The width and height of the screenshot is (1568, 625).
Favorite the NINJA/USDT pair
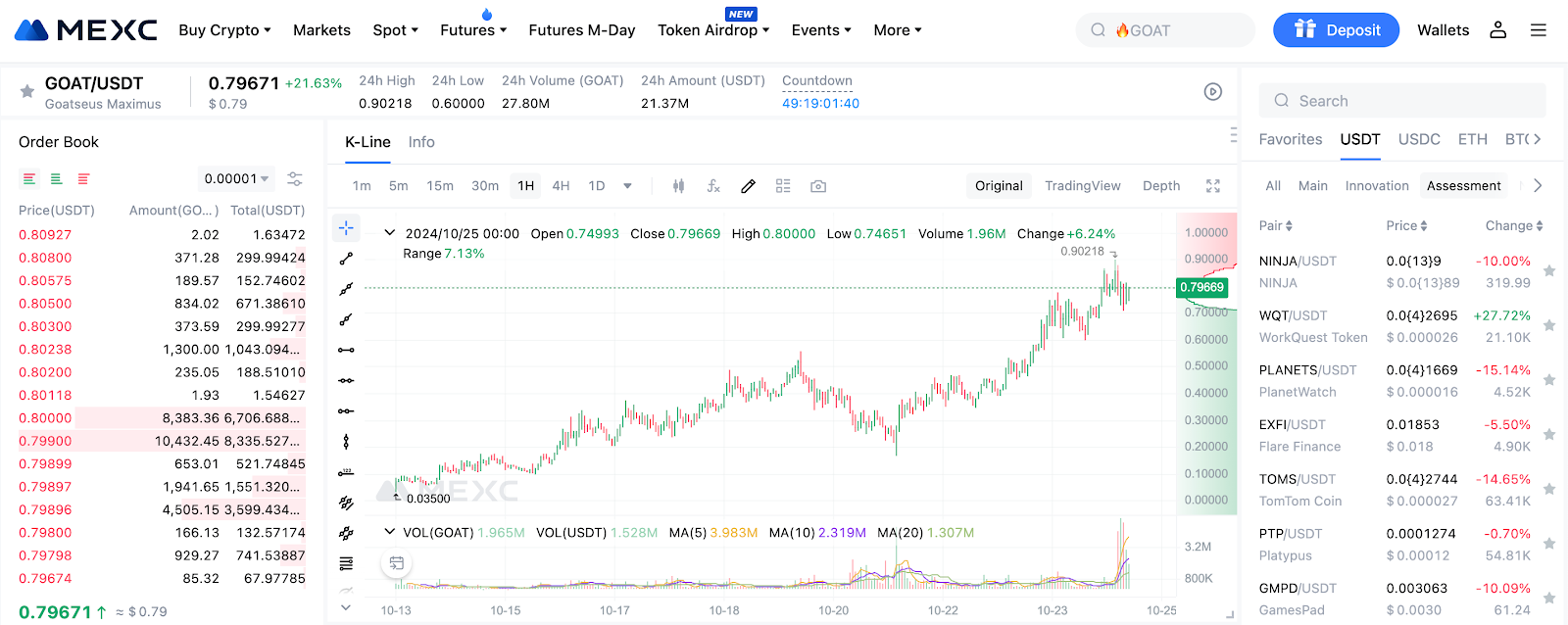[1549, 271]
